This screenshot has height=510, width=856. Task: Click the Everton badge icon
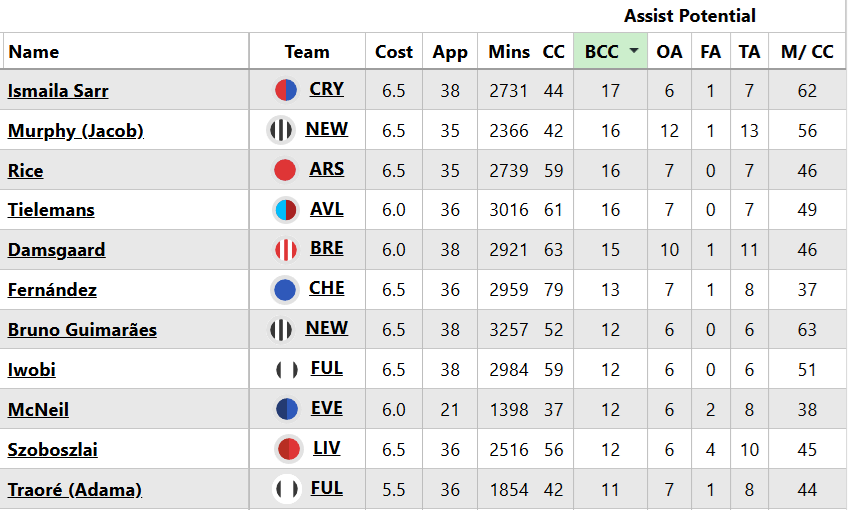(x=286, y=409)
